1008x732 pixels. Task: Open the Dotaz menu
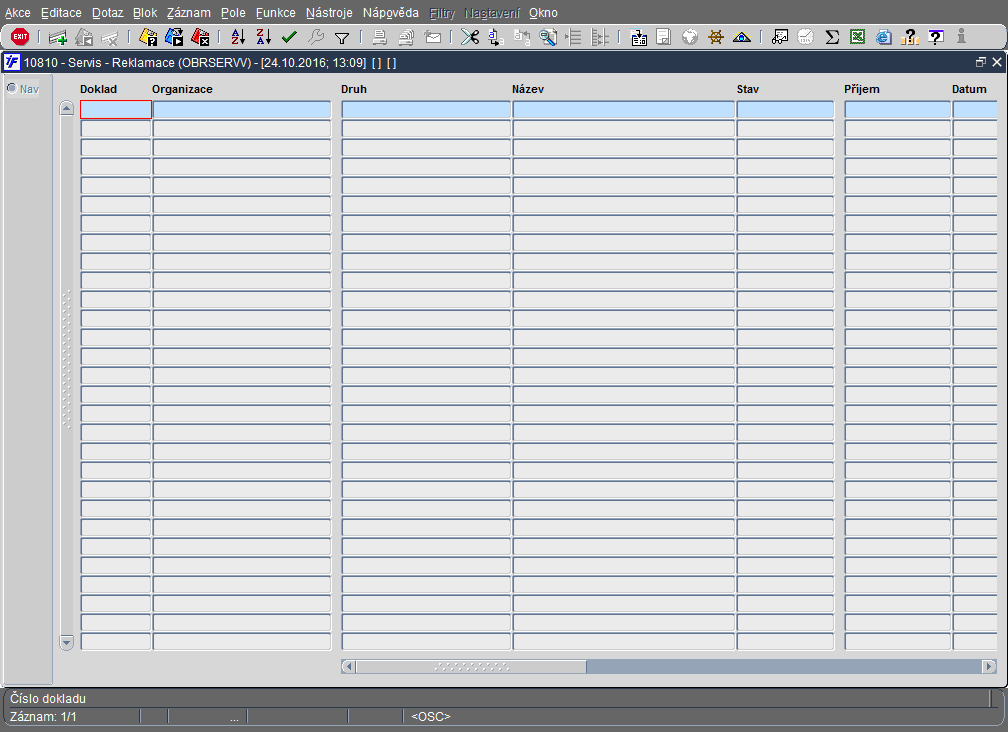pos(107,13)
